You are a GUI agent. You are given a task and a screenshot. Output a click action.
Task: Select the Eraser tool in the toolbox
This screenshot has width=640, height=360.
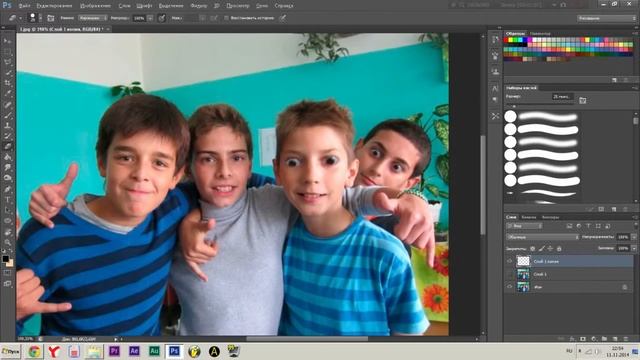[7, 147]
